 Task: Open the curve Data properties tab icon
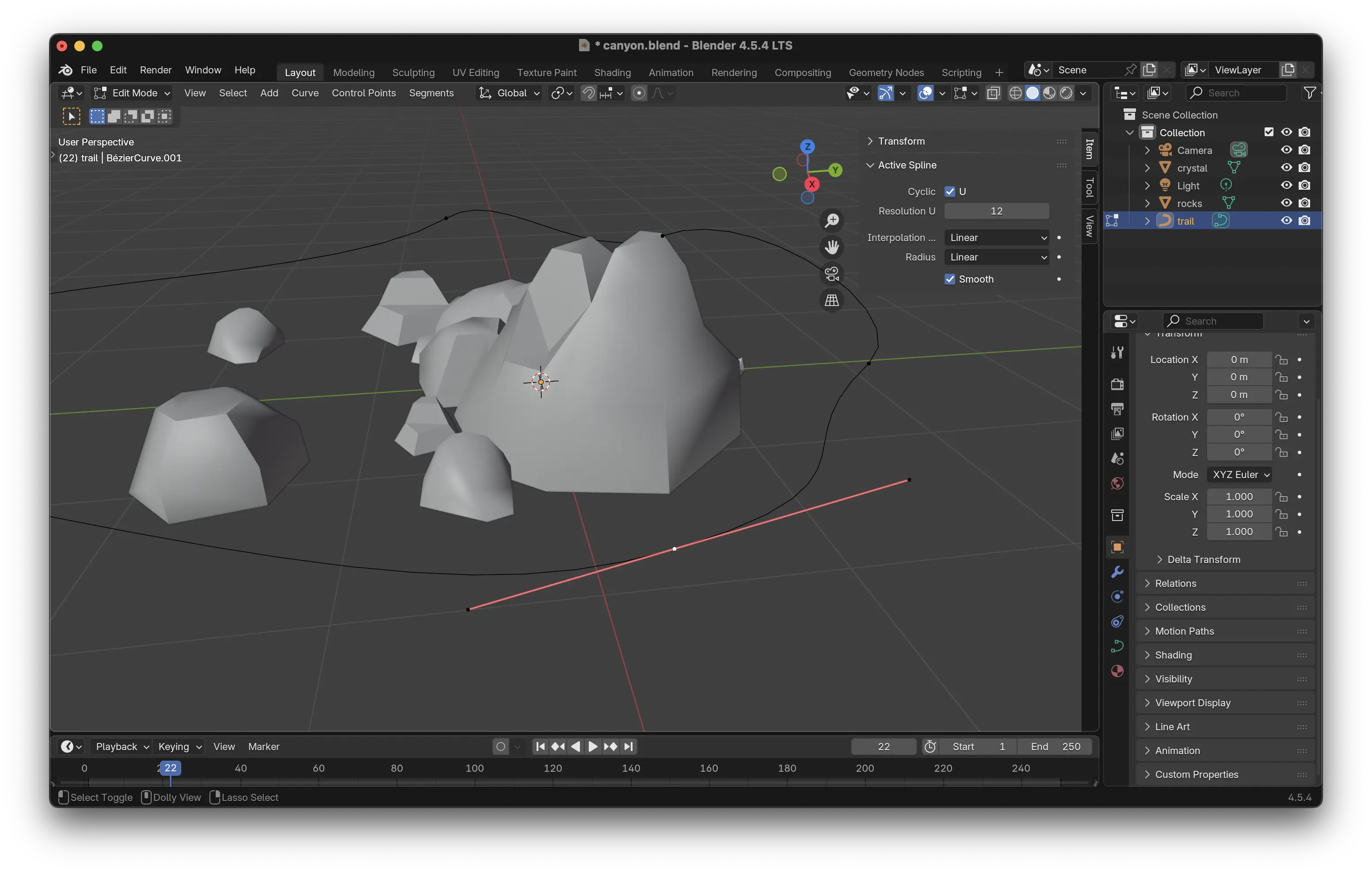[1117, 646]
